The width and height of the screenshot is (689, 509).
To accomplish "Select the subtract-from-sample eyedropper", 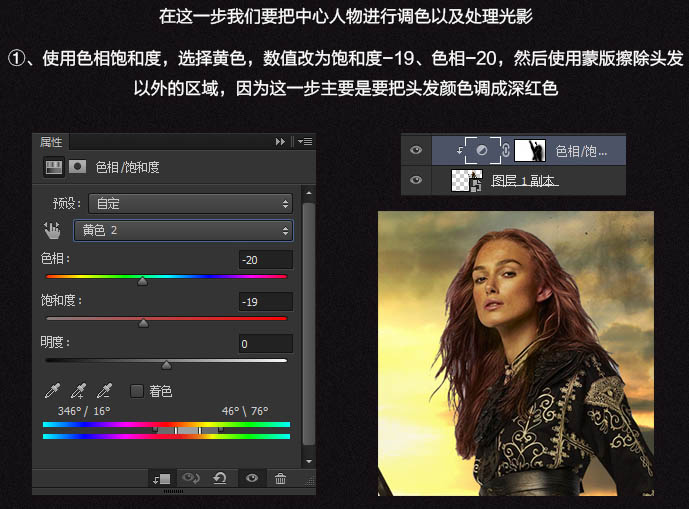I will (x=105, y=390).
